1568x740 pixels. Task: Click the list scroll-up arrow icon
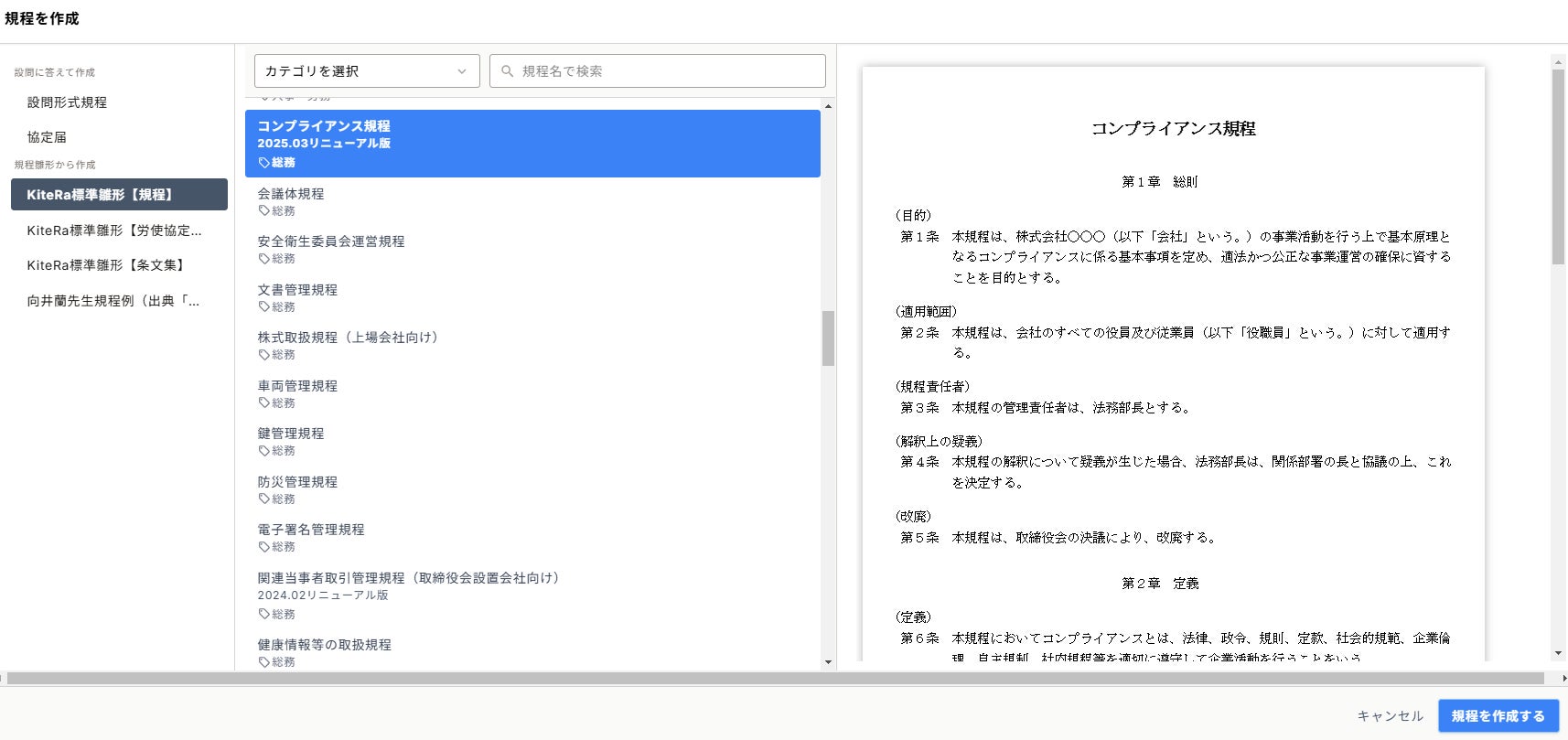tap(828, 106)
